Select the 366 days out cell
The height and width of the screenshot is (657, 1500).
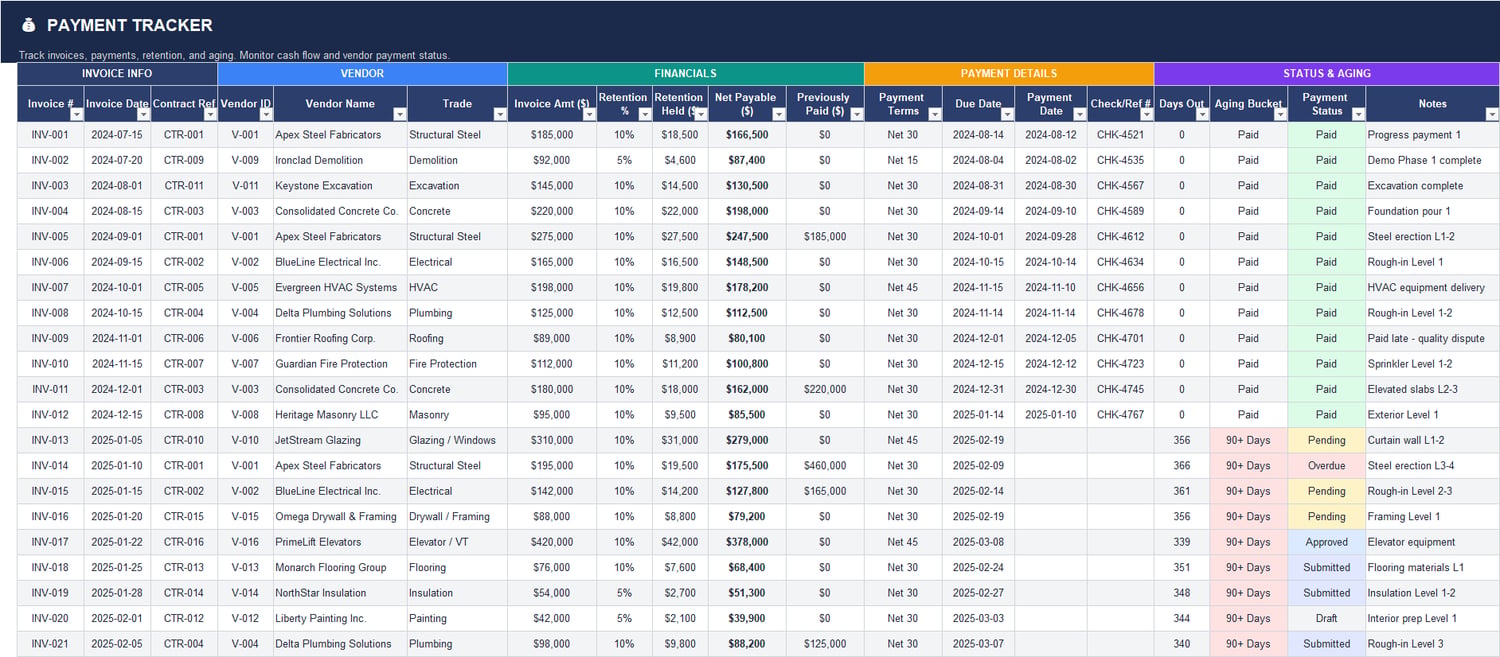point(1182,466)
